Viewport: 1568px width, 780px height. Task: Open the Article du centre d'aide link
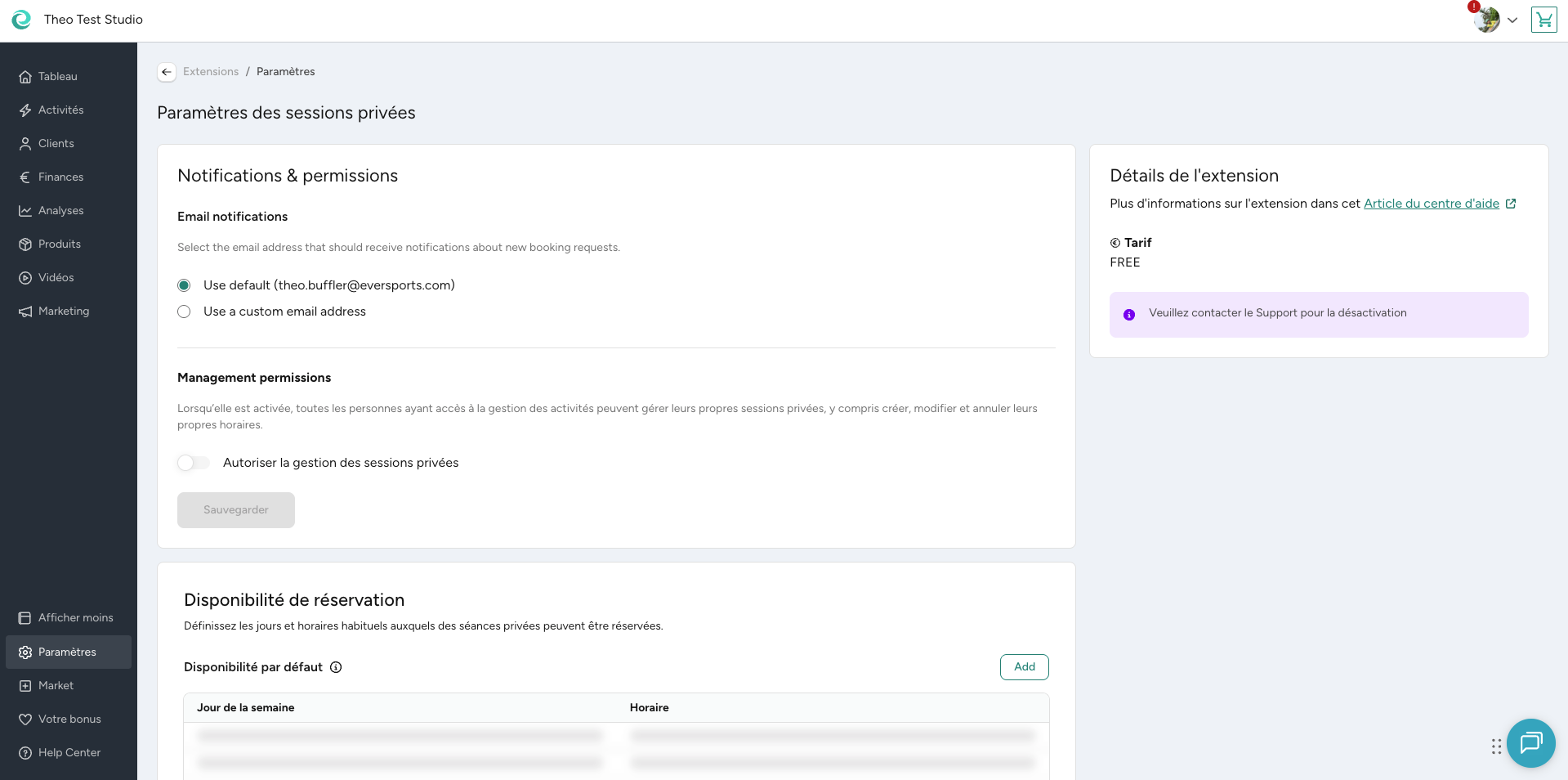click(1431, 204)
